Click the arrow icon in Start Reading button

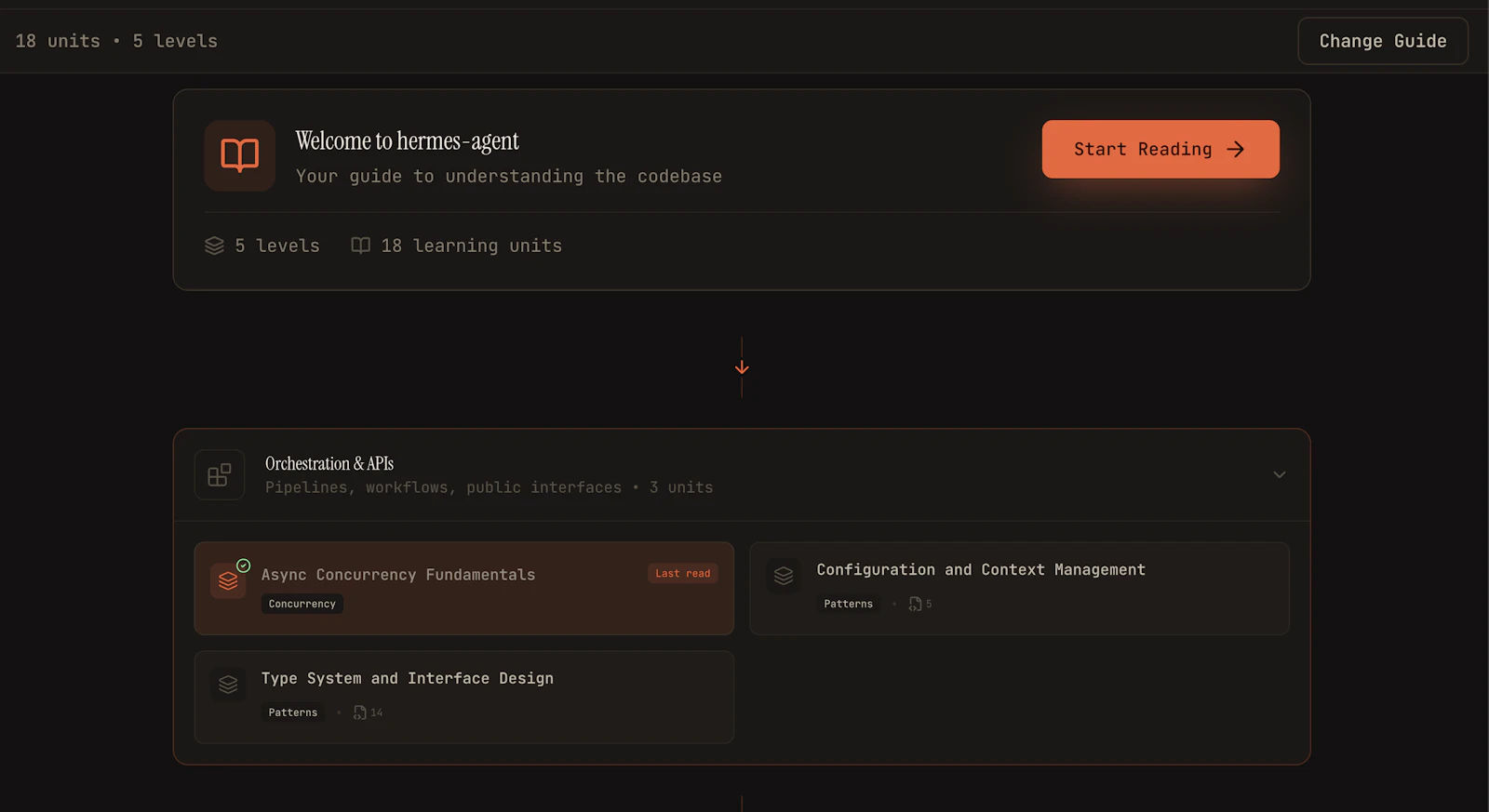tap(1236, 149)
